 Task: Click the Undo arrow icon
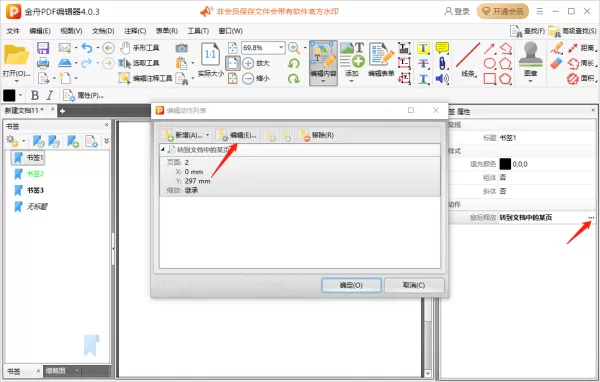pyautogui.click(x=87, y=48)
